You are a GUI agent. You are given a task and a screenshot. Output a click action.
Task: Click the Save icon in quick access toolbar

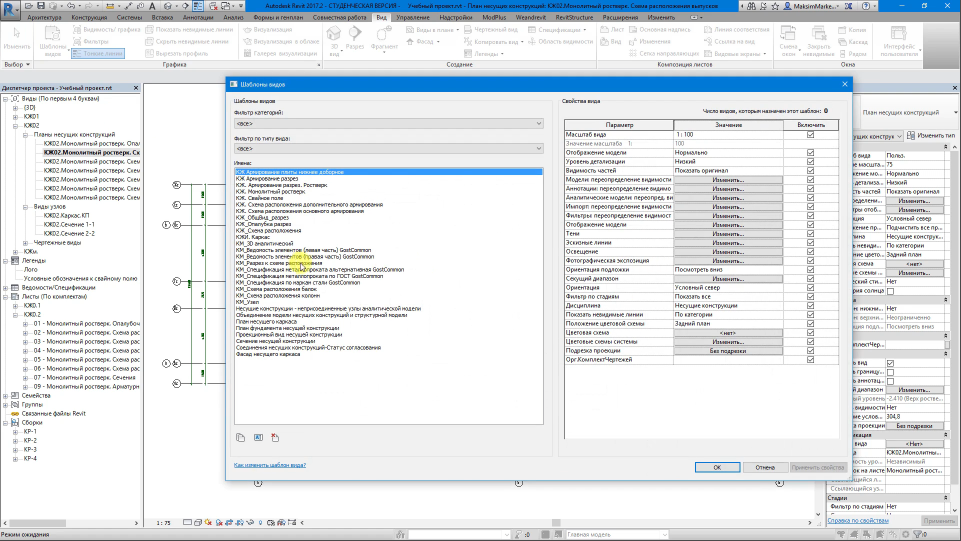pos(40,6)
